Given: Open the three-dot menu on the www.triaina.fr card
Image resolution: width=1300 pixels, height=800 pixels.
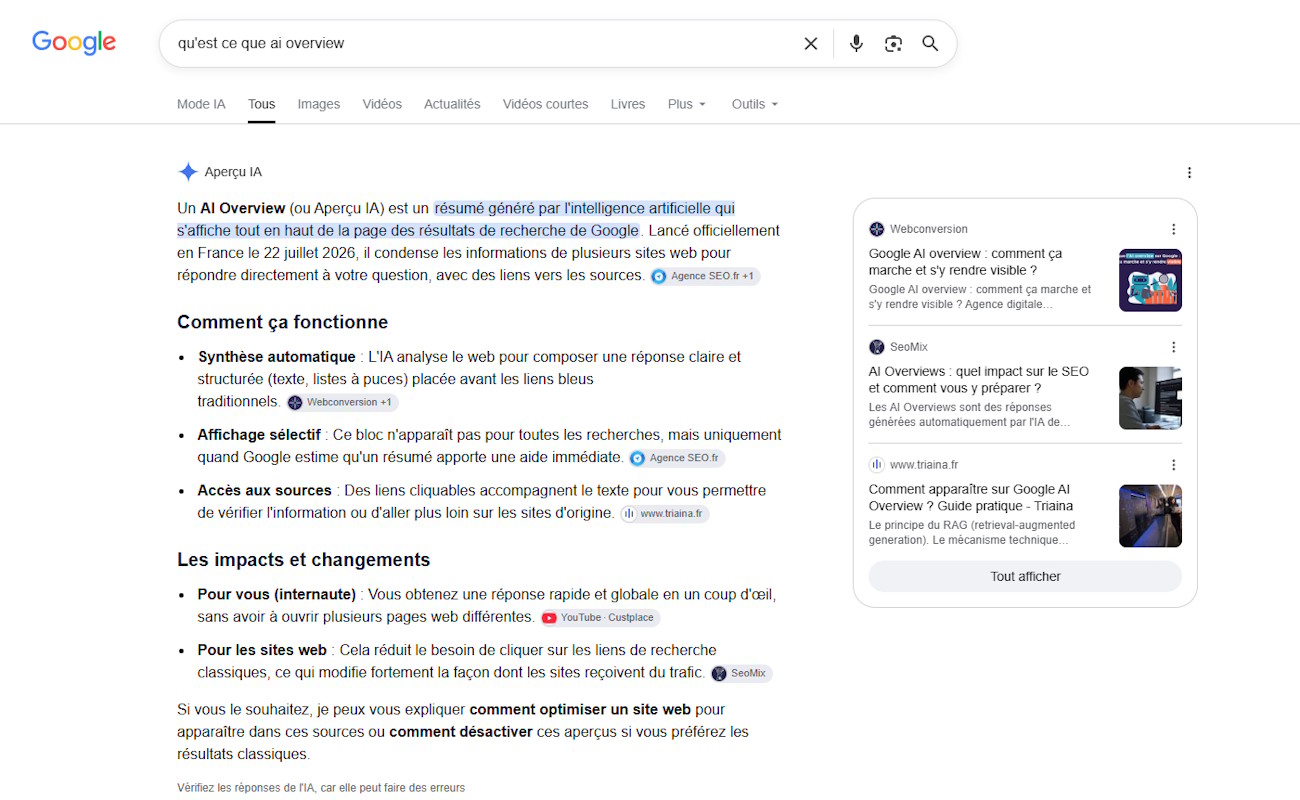Looking at the screenshot, I should 1174,465.
